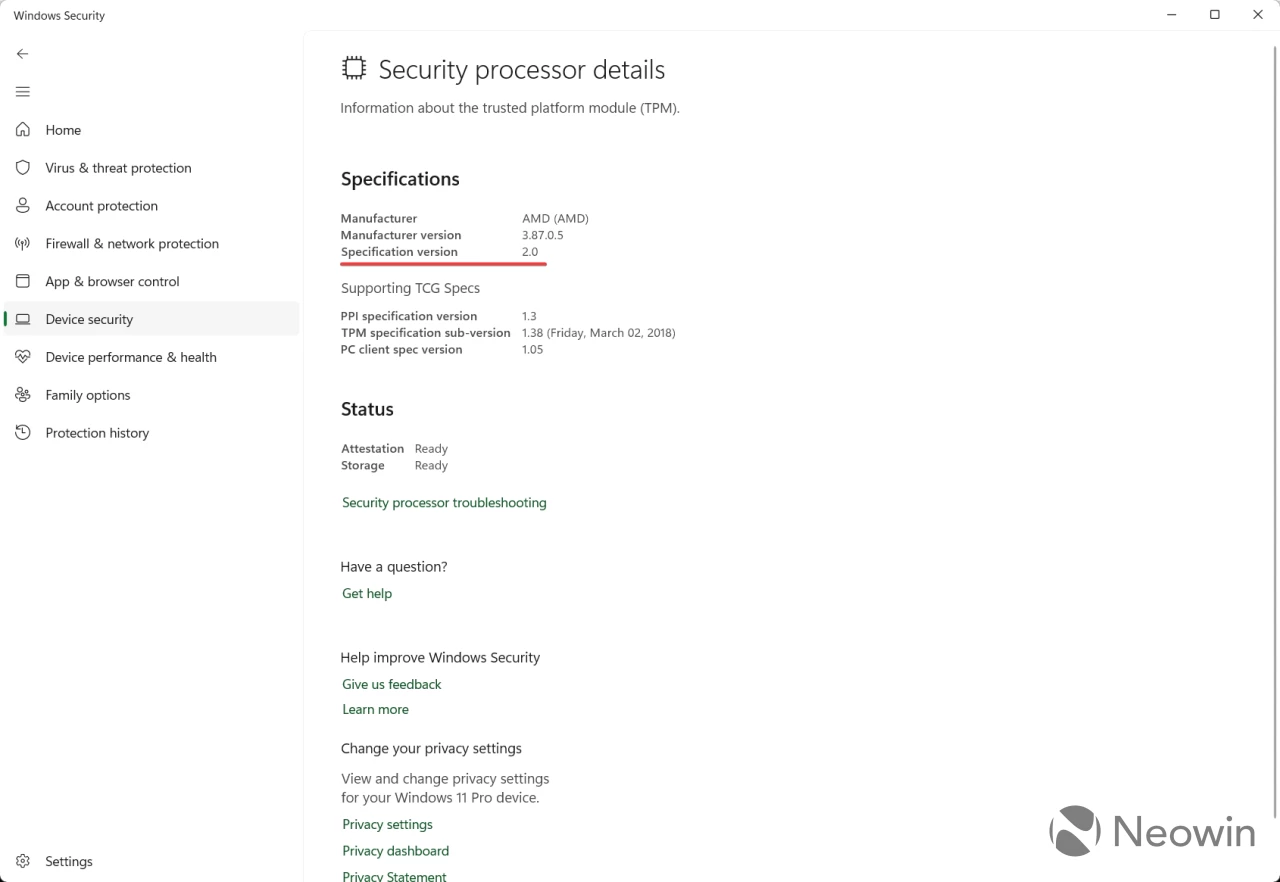This screenshot has height=882, width=1280.
Task: Open the Home section icon
Action: click(x=23, y=129)
